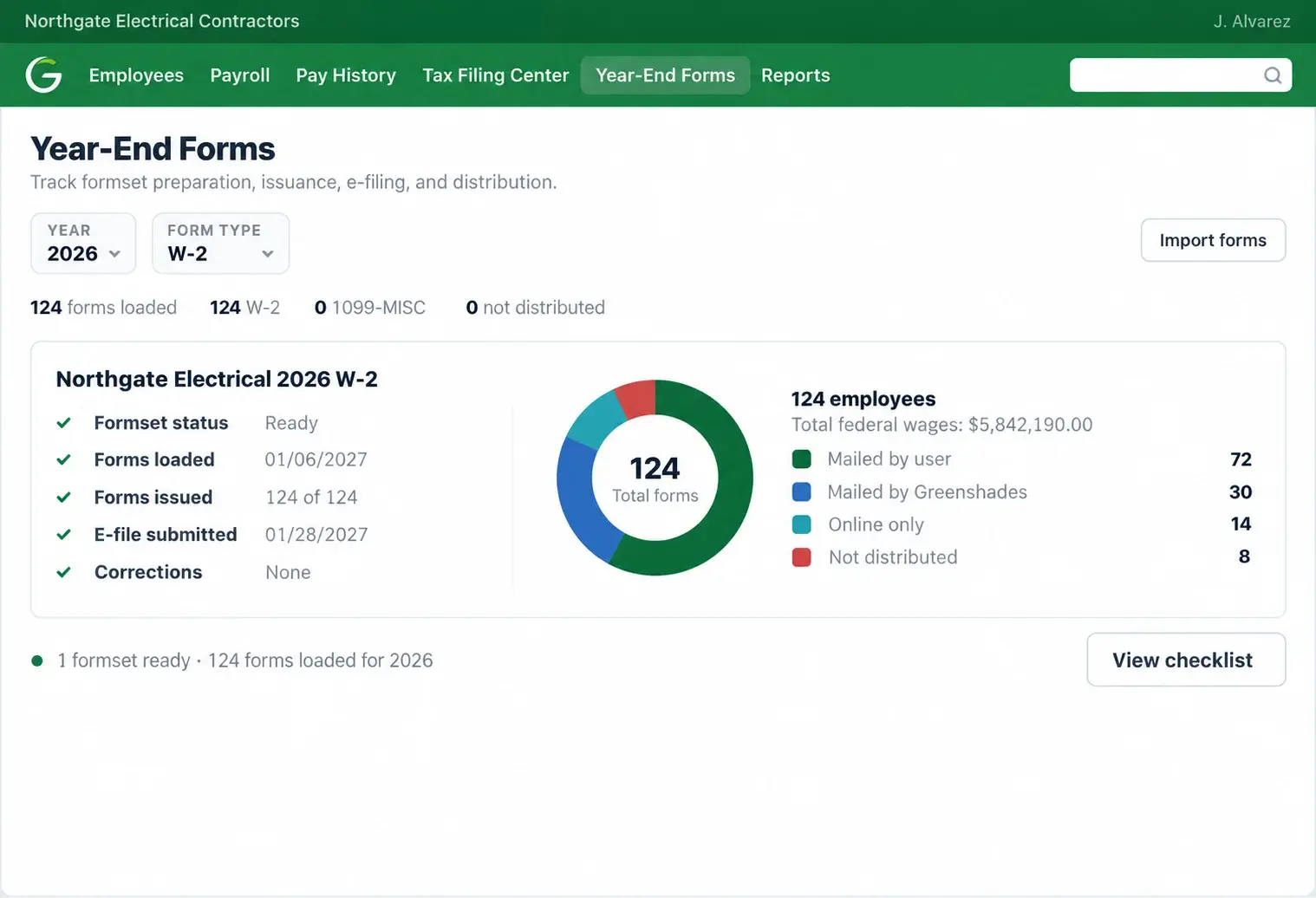Viewport: 1316px width, 898px height.
Task: Click the Total federal wages $5,842,190.00 text
Action: pyautogui.click(x=941, y=425)
